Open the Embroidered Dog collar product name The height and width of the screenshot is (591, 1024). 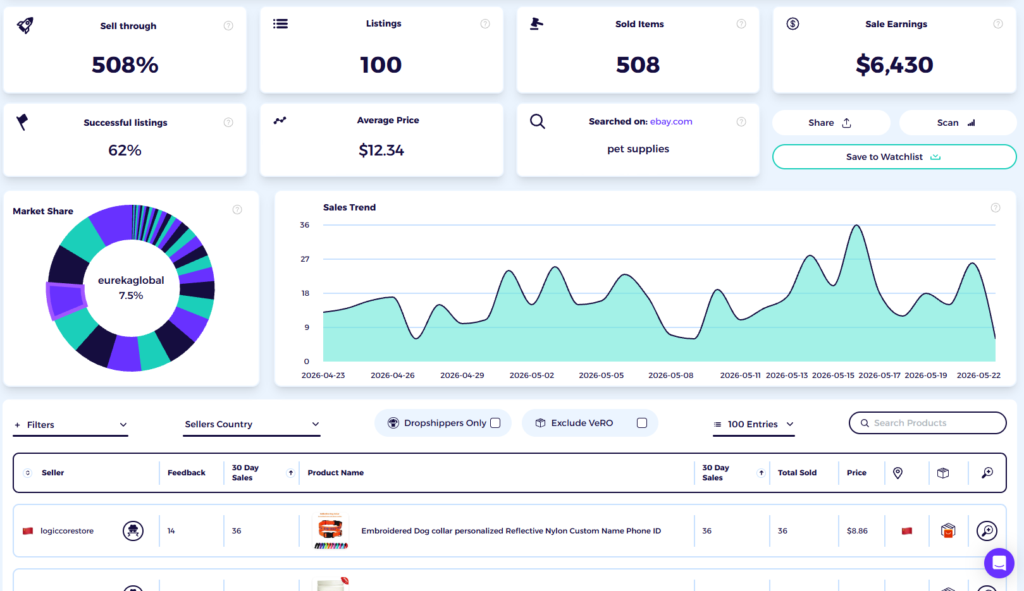tap(511, 531)
